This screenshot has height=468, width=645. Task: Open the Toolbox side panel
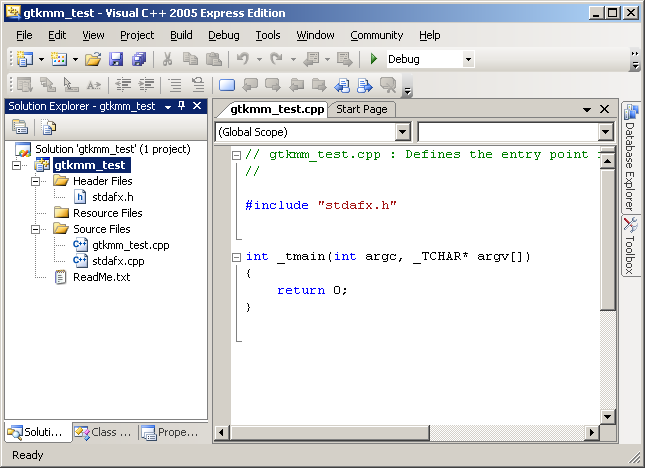630,244
